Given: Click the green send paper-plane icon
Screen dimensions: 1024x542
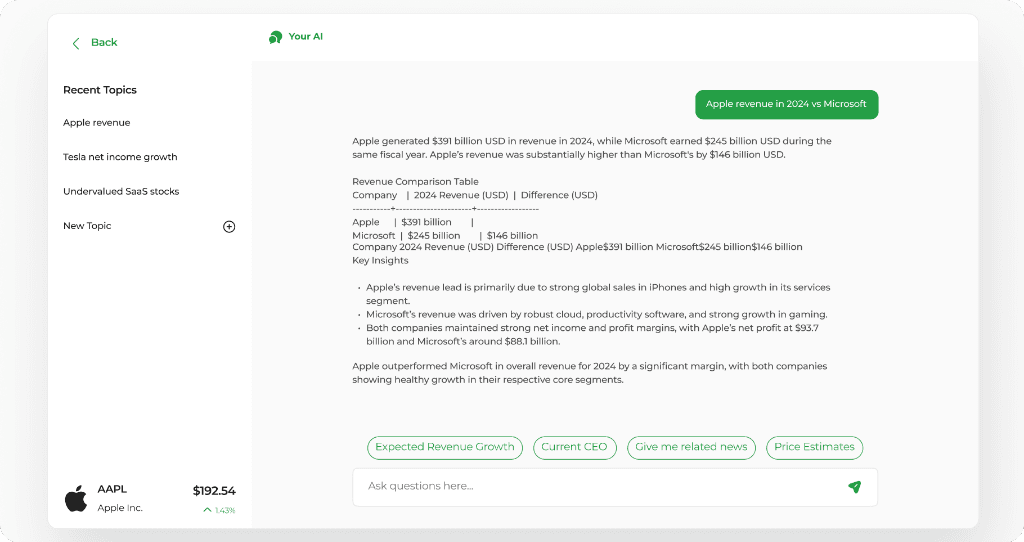Looking at the screenshot, I should (854, 486).
